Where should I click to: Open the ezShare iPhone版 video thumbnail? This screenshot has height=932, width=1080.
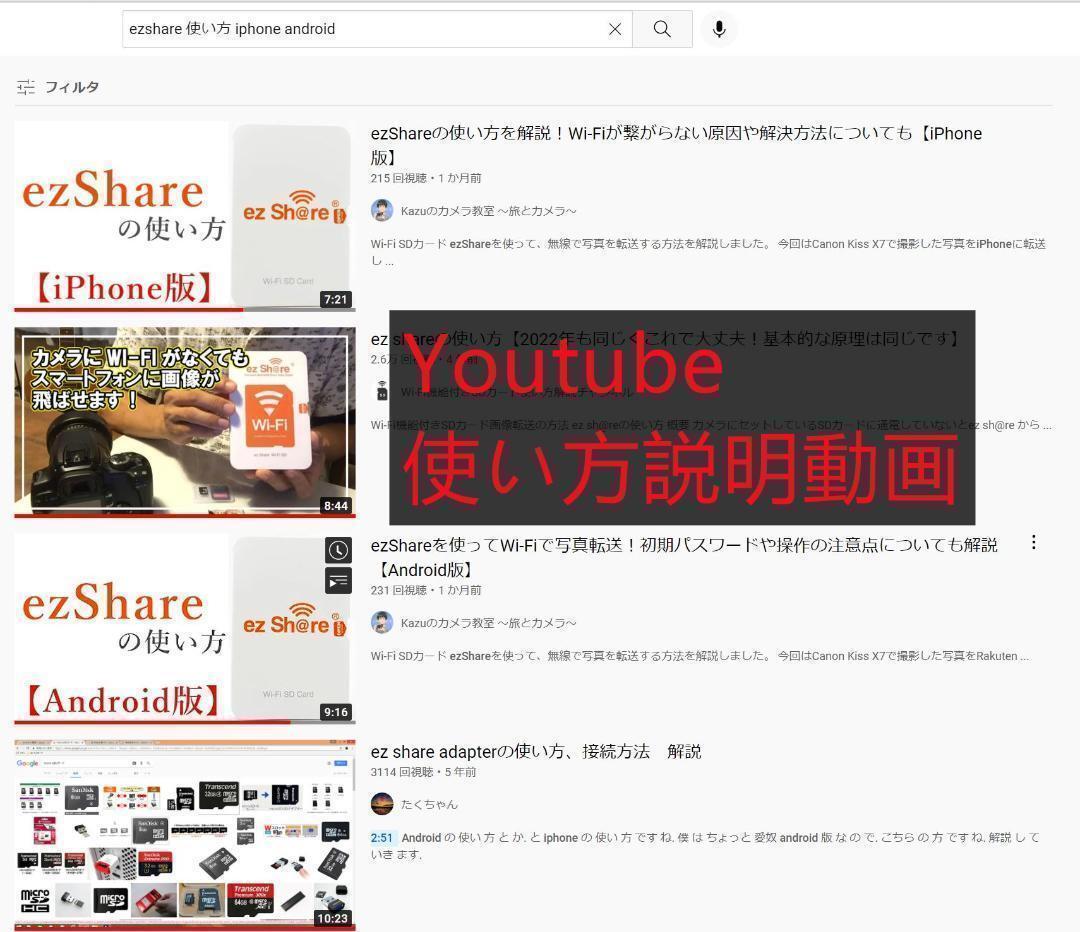pos(185,216)
